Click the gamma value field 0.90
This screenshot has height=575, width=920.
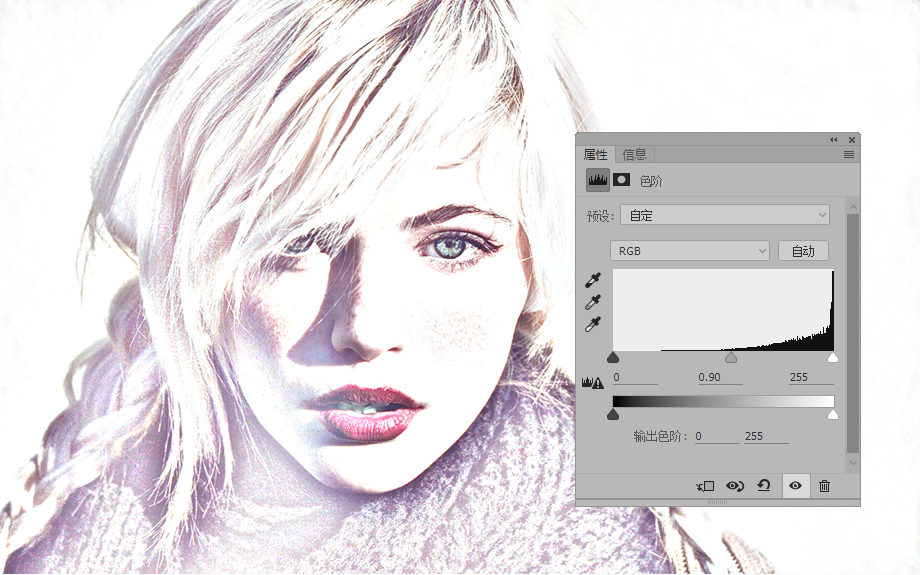[x=720, y=377]
